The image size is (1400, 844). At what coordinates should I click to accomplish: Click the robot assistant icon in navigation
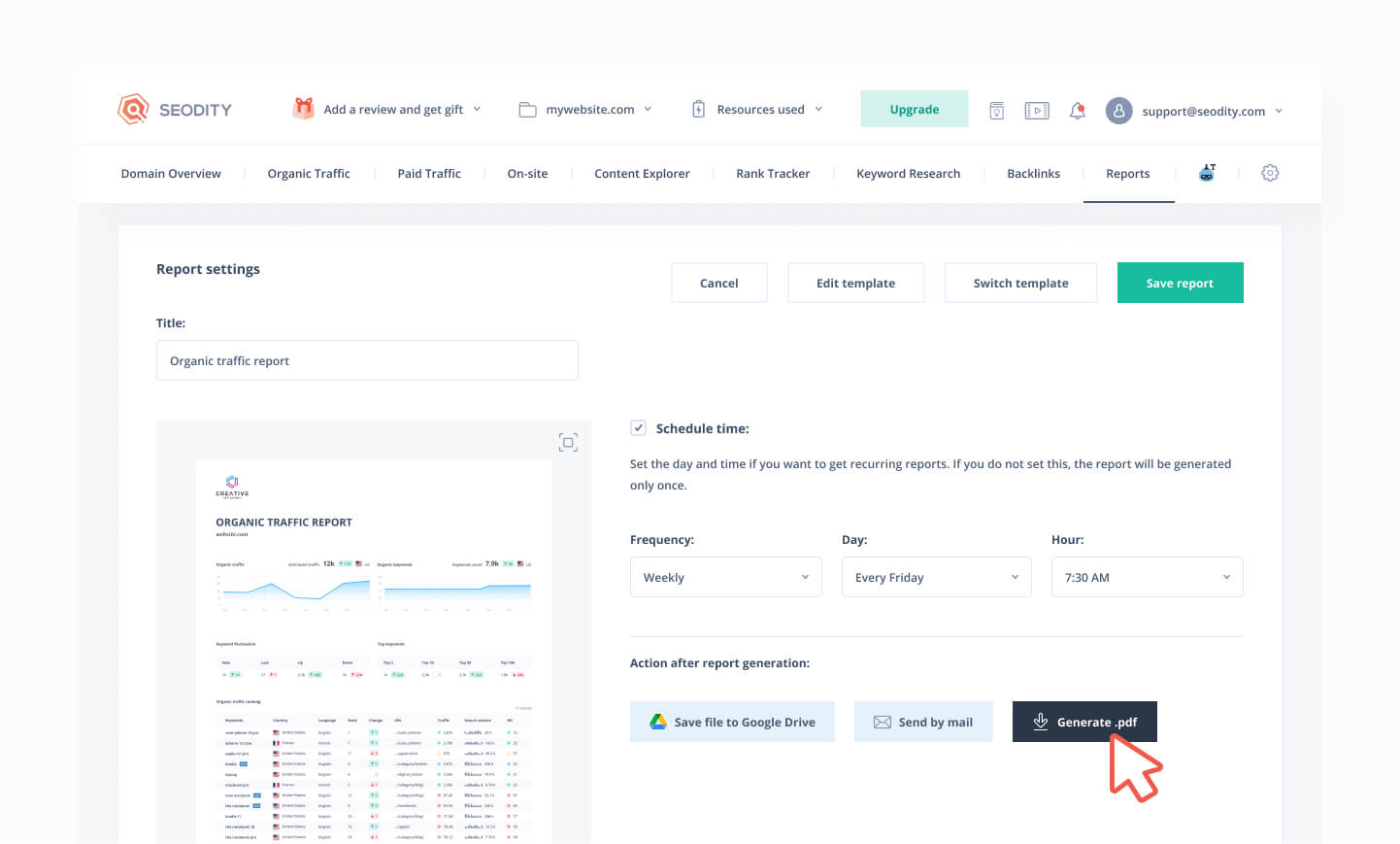[1207, 173]
